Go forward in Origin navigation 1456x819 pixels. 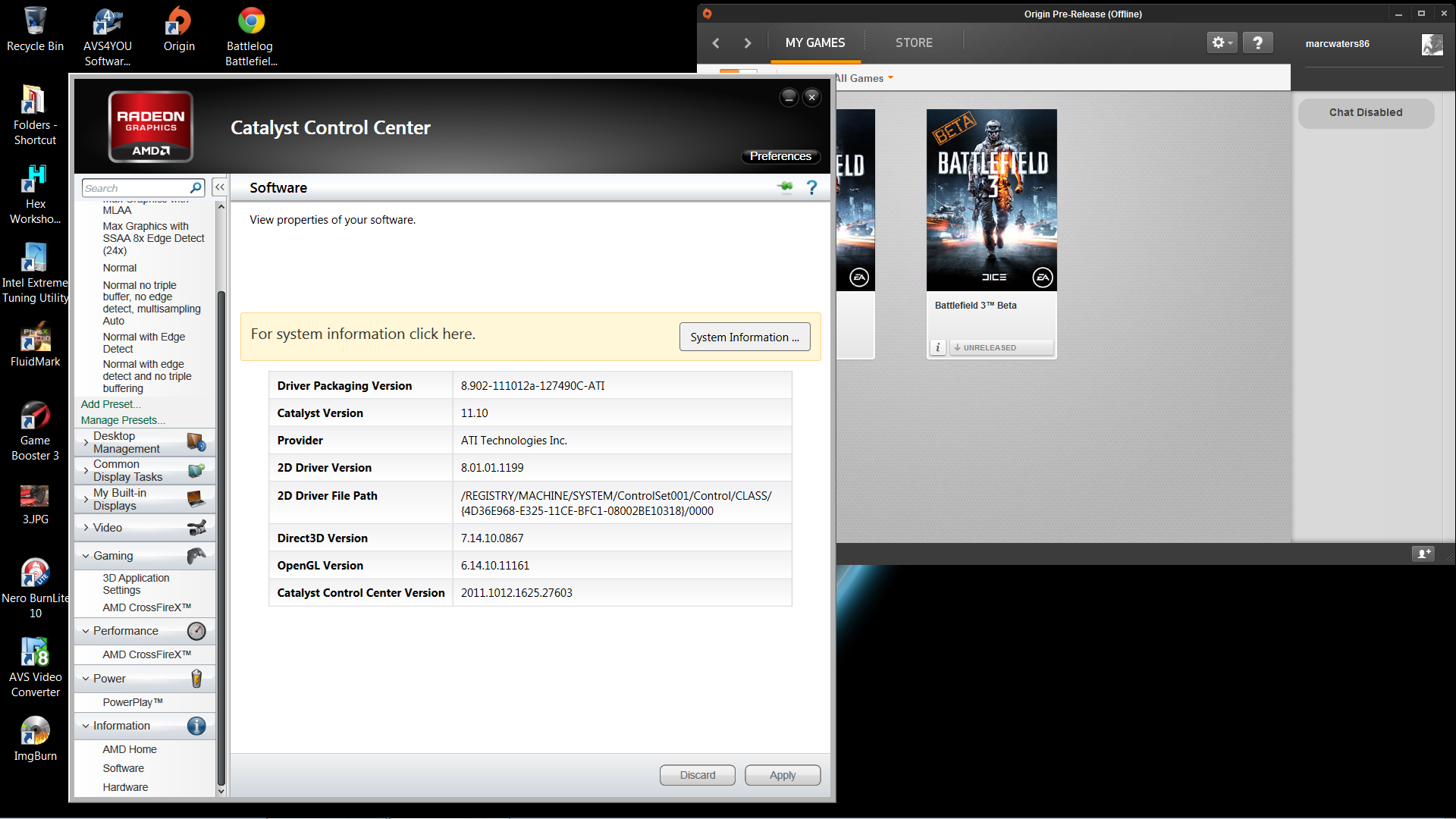[x=748, y=43]
